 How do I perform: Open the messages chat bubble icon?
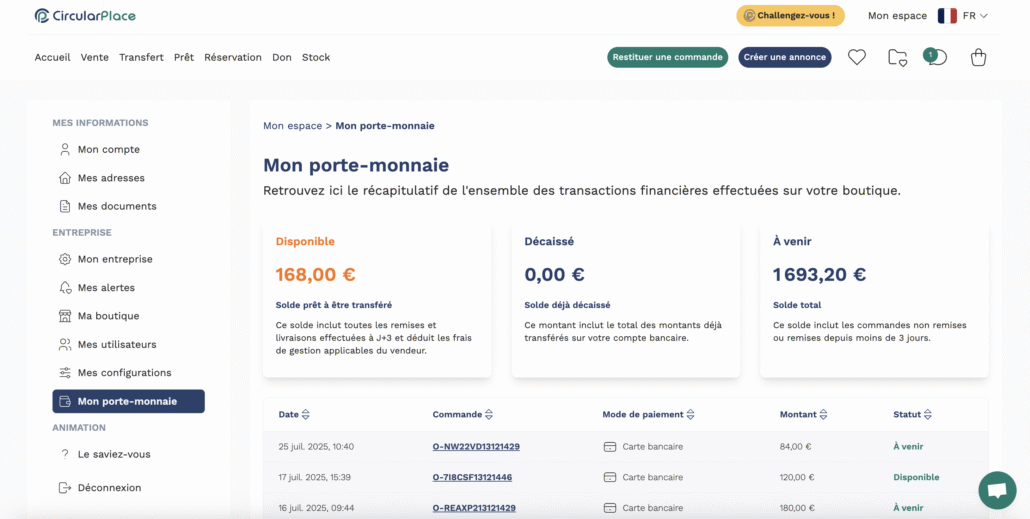[x=935, y=56]
